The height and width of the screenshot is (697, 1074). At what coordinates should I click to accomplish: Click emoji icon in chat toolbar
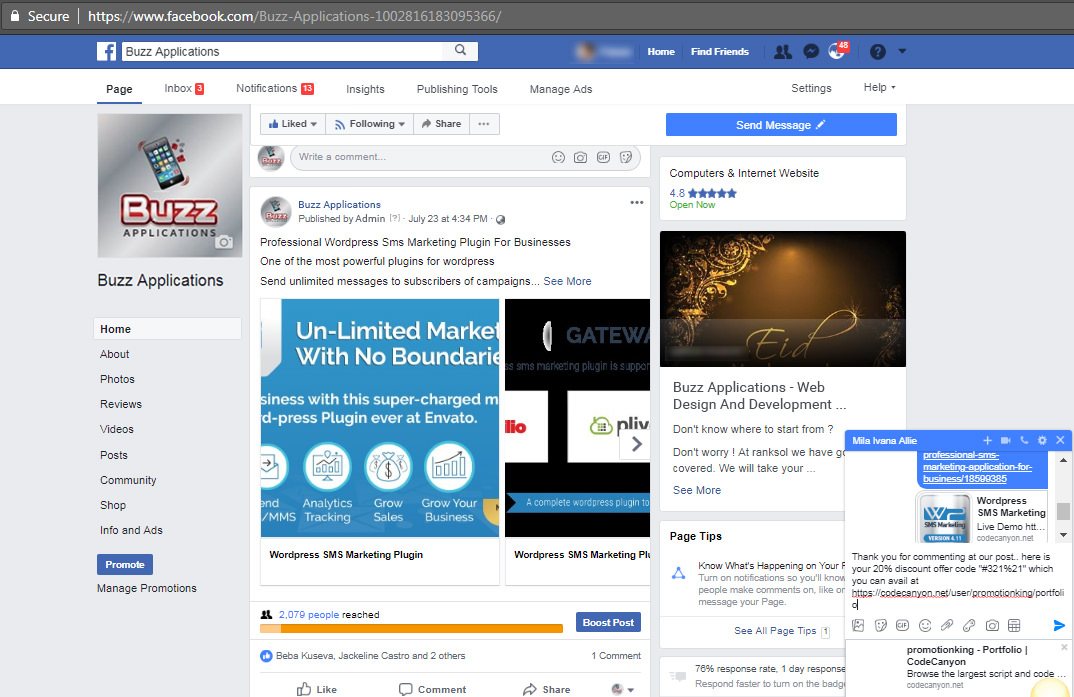pyautogui.click(x=925, y=625)
